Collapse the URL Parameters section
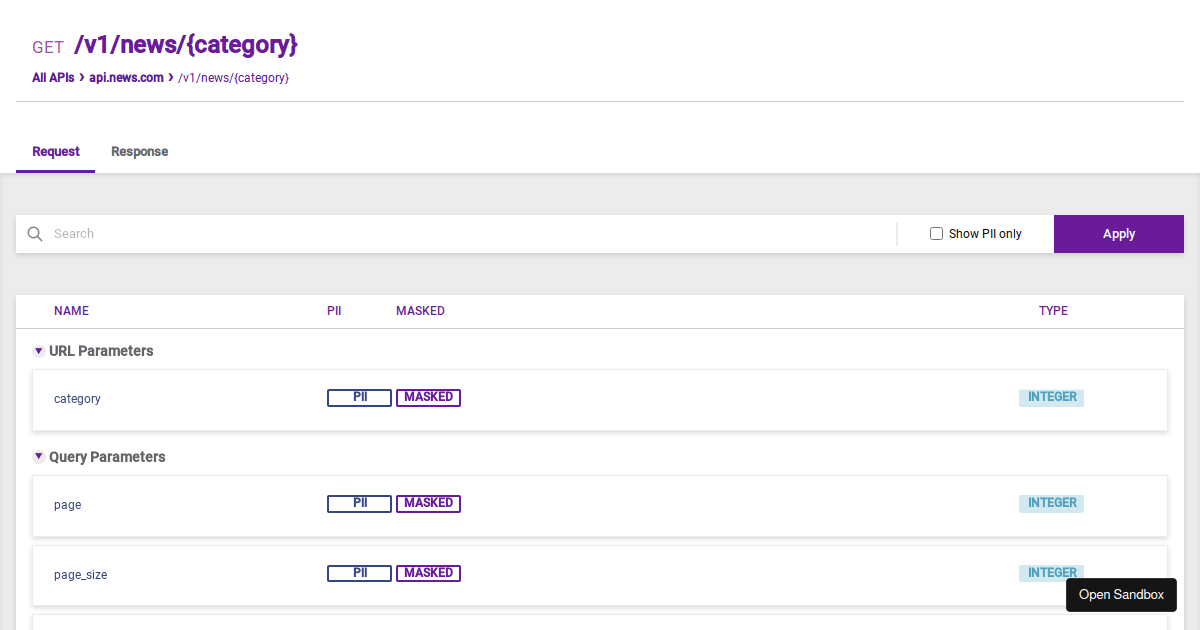 (x=38, y=351)
